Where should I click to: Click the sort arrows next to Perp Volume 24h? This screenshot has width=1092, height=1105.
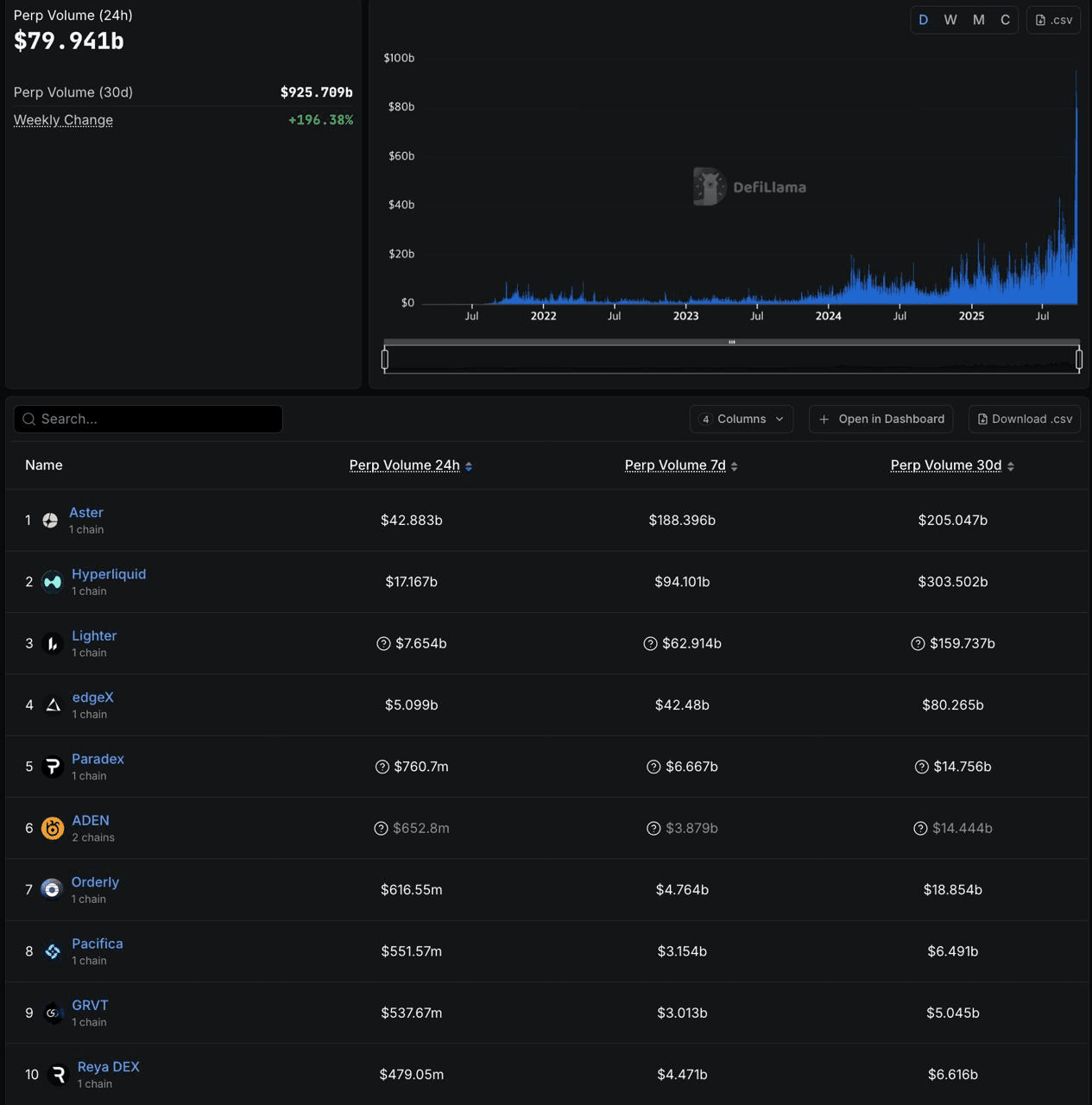pos(469,466)
